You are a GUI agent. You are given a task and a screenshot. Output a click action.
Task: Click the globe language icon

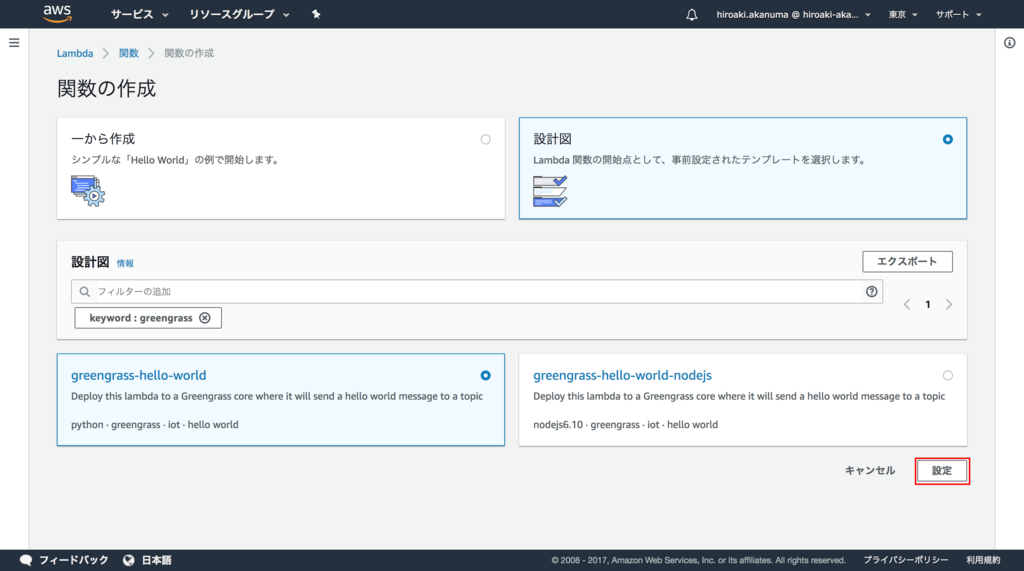129,560
